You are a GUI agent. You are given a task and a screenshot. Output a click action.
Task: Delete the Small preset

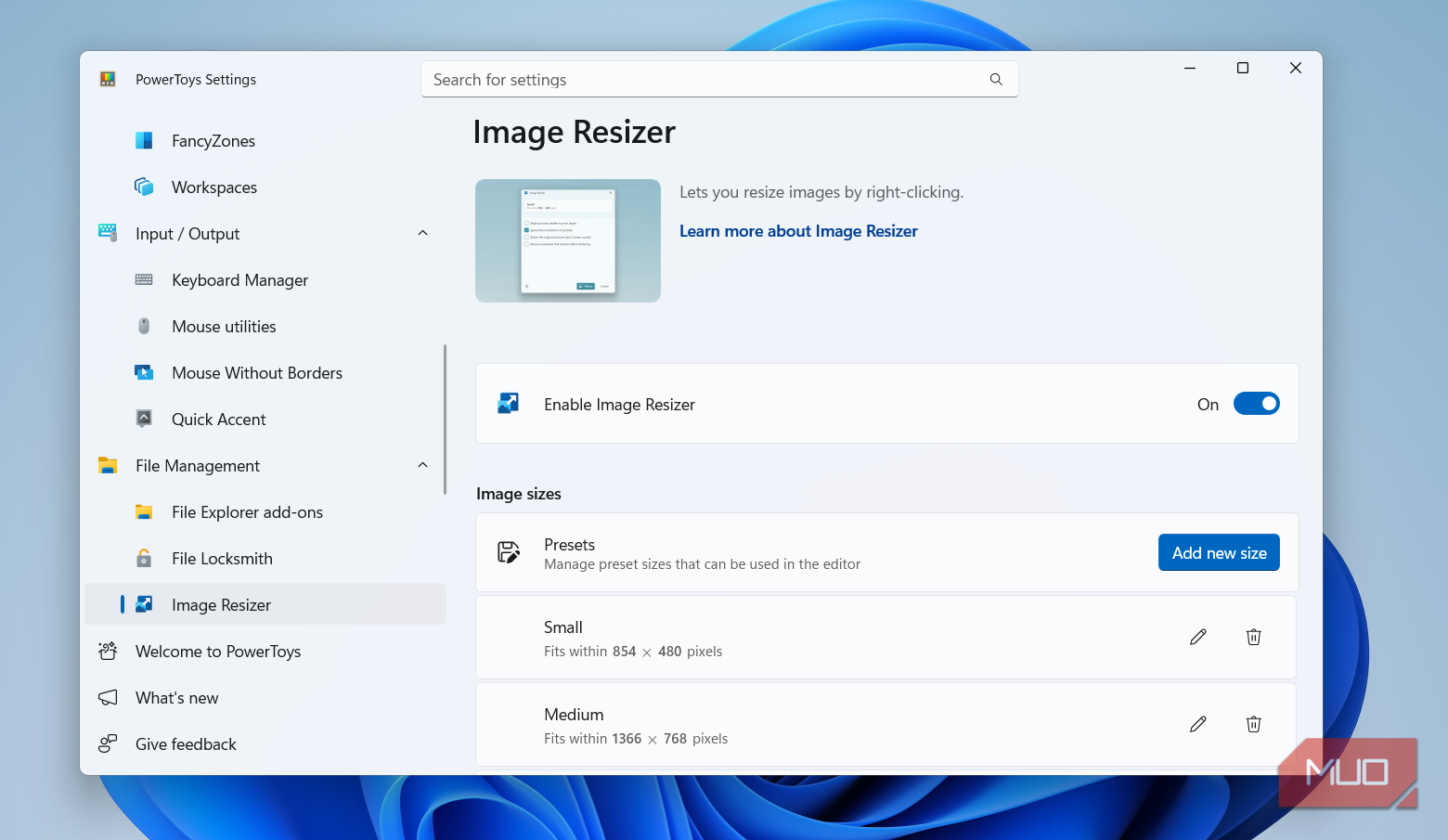pos(1254,637)
